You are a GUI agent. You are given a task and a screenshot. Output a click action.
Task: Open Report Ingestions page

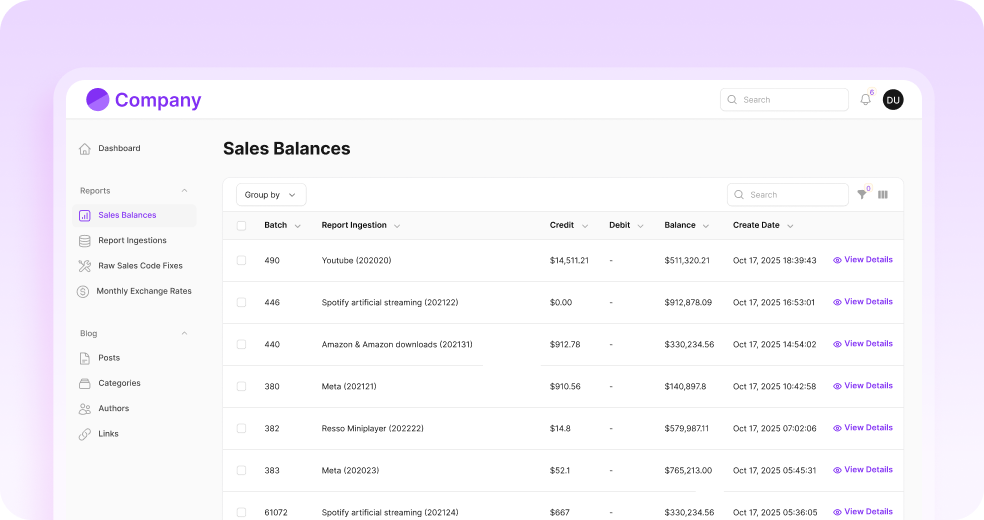click(x=132, y=241)
